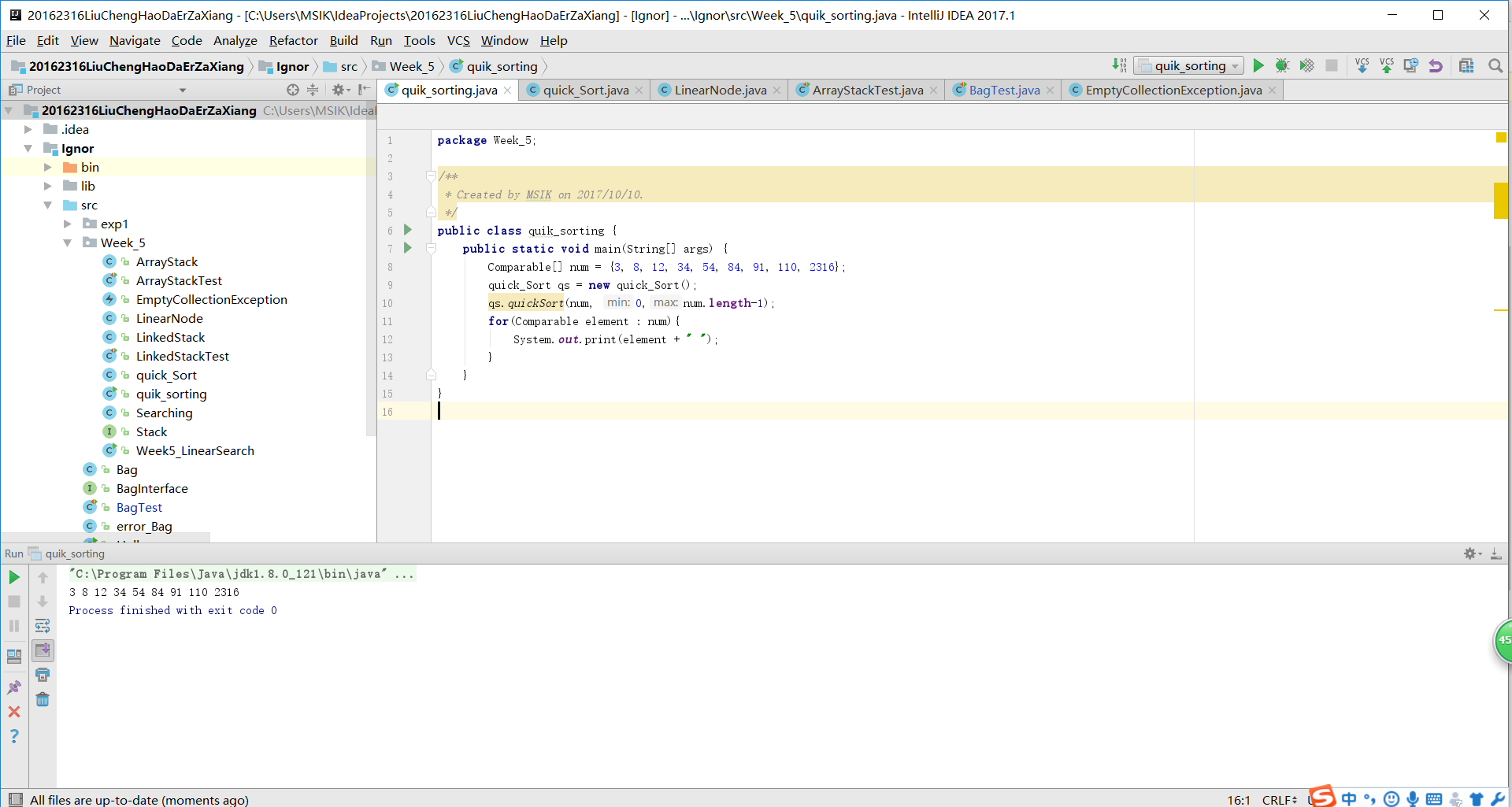Screen dimensions: 1512x807
Task: Click the VCS commit changes icon
Action: (1387, 65)
